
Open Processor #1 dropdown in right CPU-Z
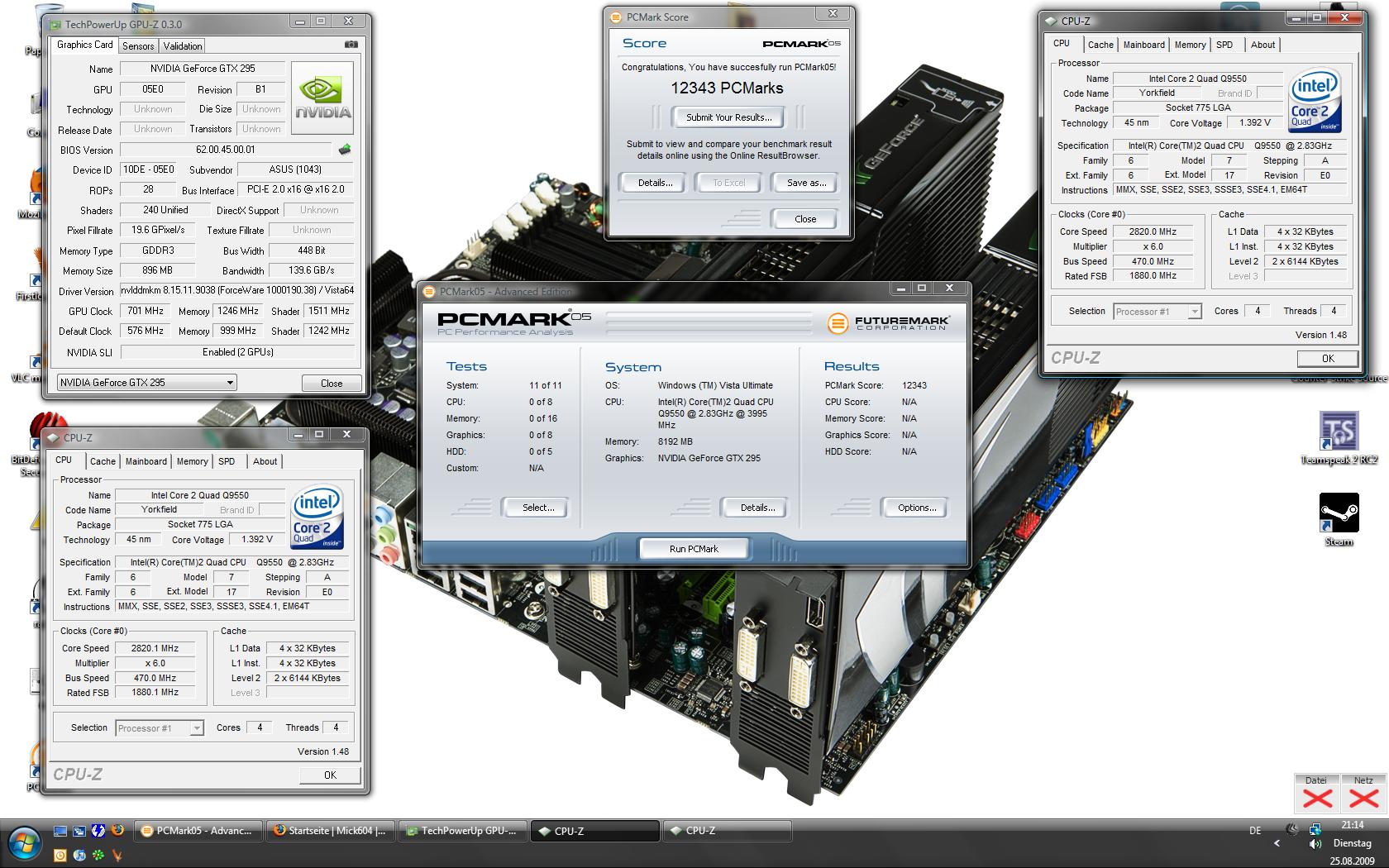tap(1157, 312)
